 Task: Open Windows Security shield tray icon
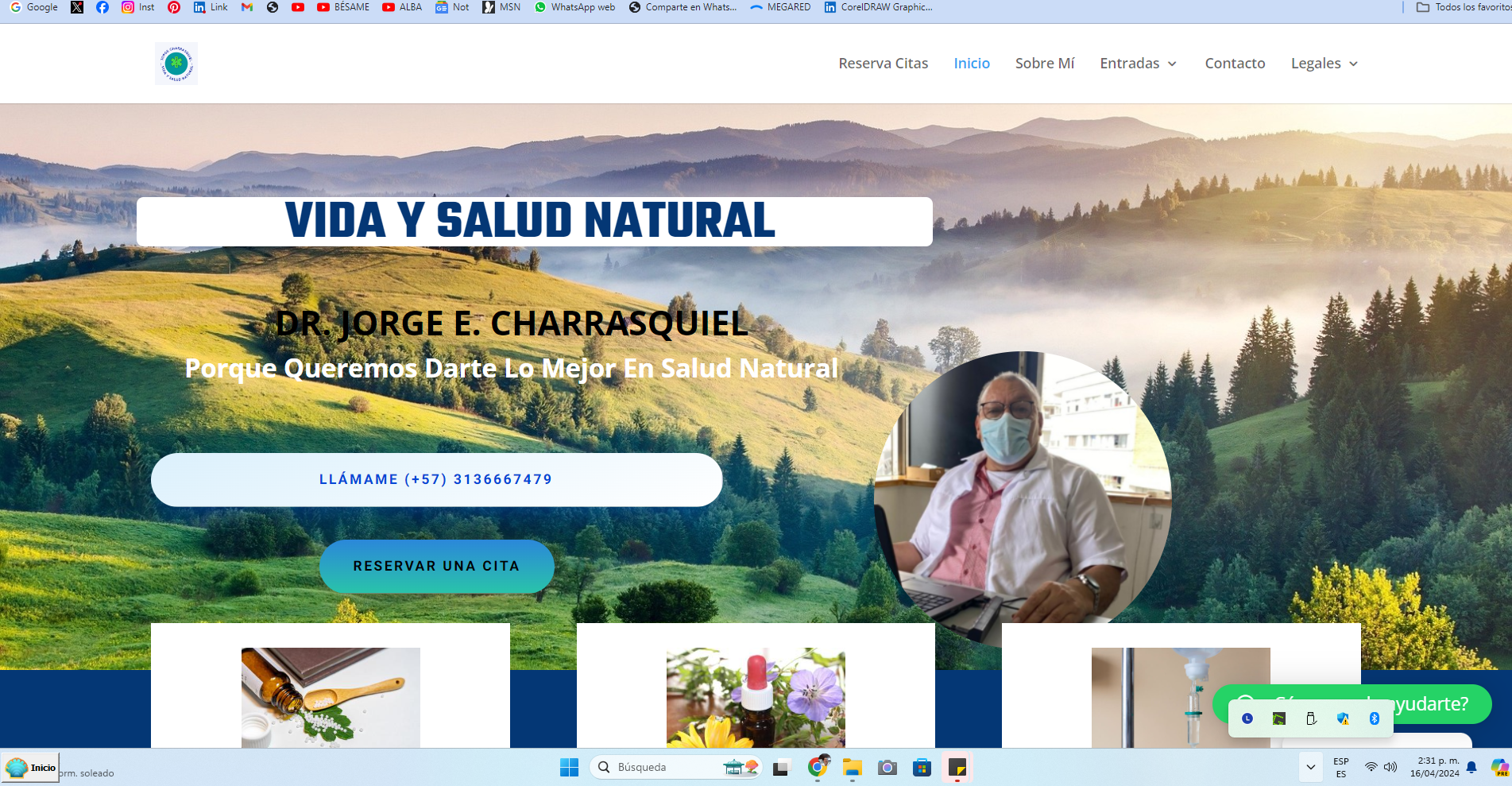point(1343,718)
